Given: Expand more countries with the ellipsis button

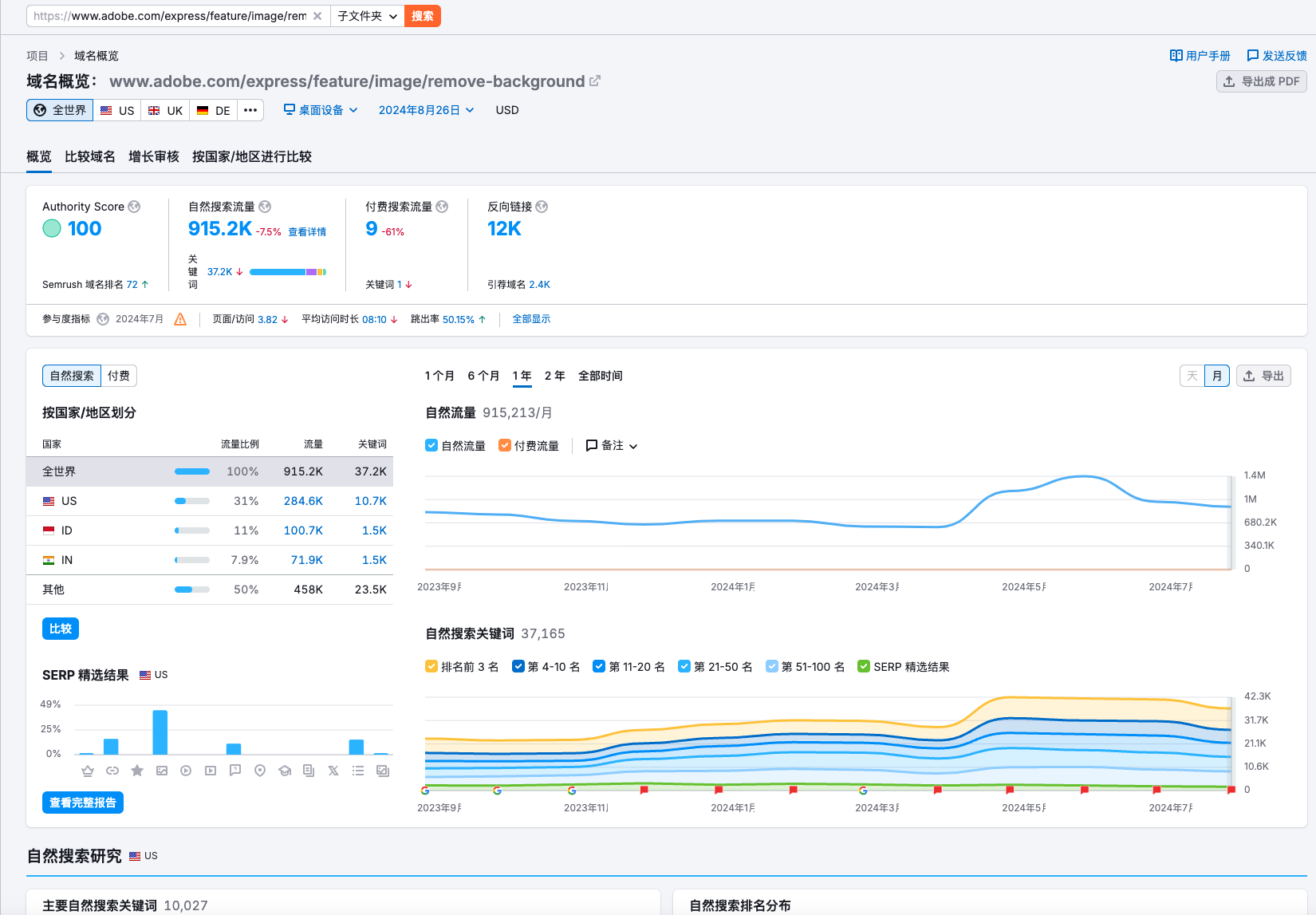Looking at the screenshot, I should (250, 110).
